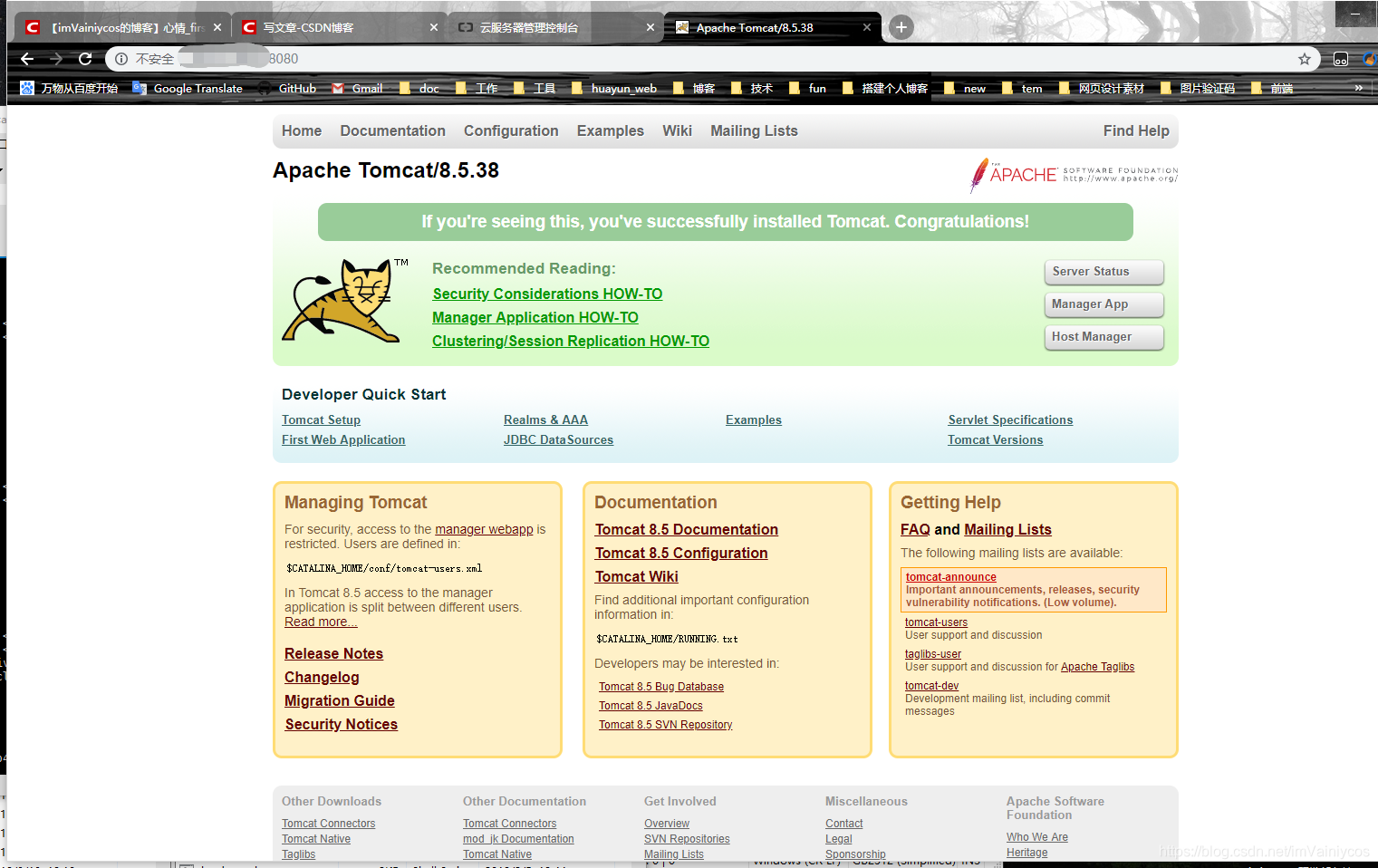Open Tomcat 8.5 Documentation link

pos(686,529)
